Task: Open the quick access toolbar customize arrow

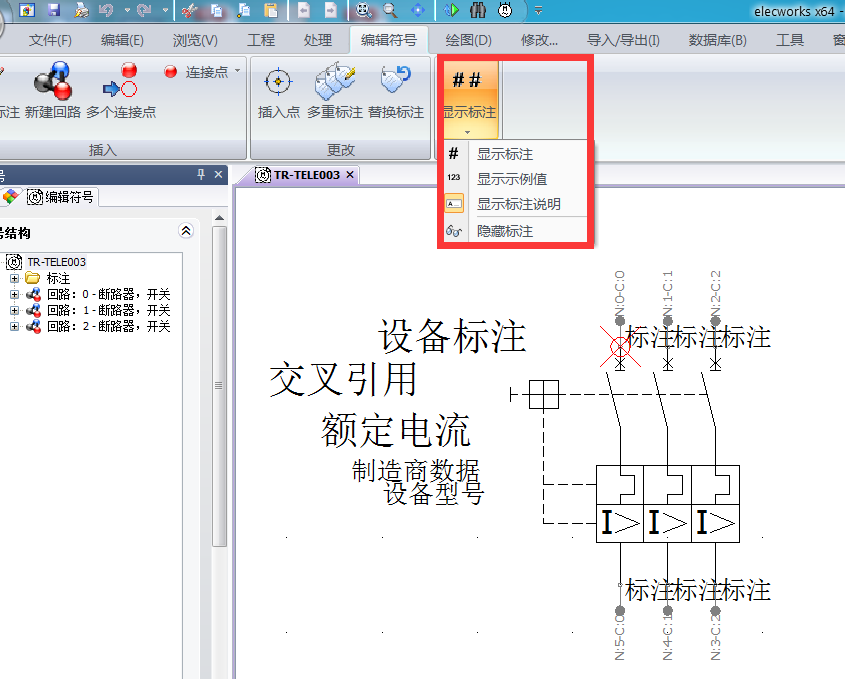Action: (538, 10)
